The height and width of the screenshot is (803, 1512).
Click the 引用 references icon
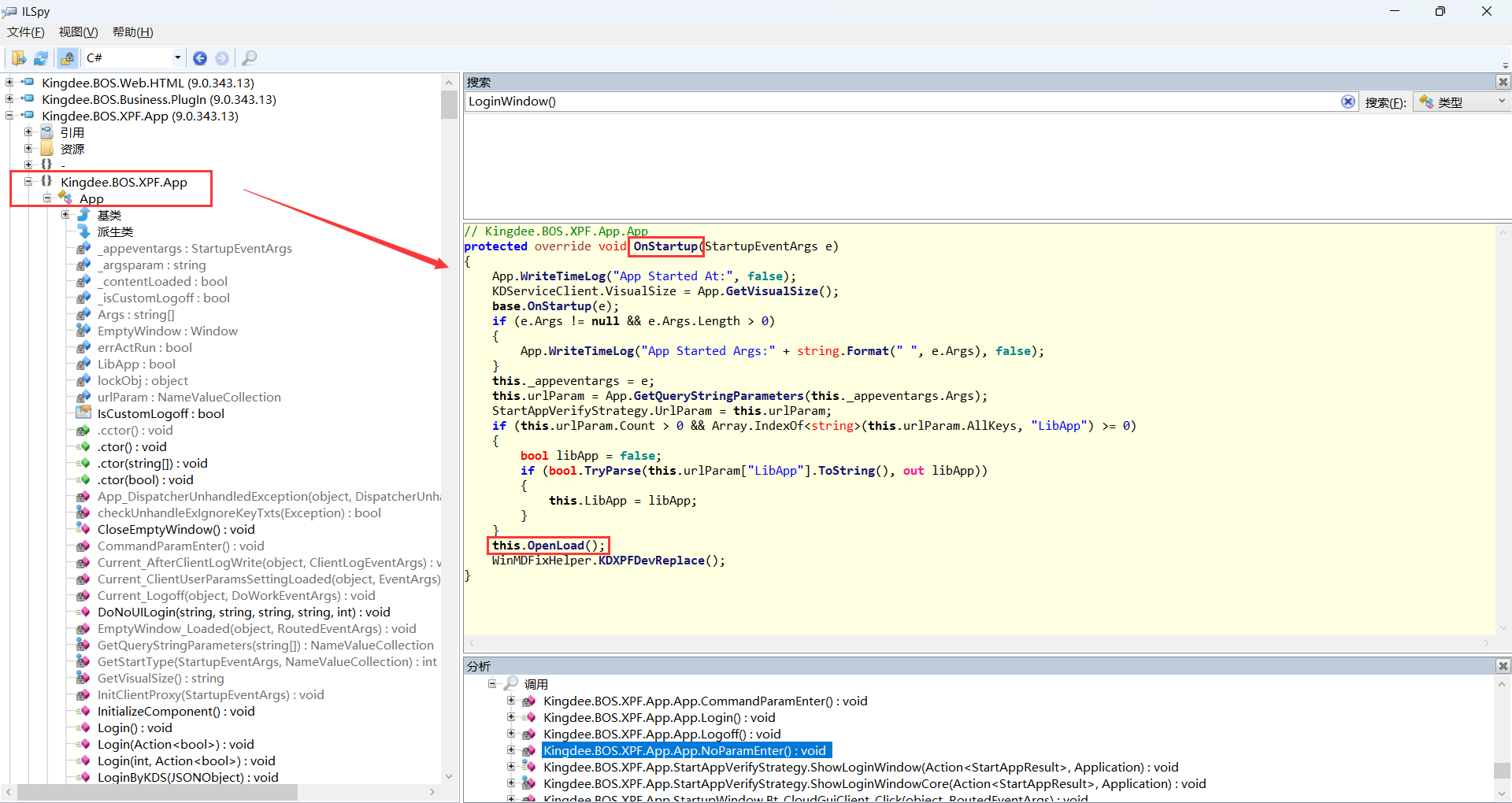pyautogui.click(x=47, y=131)
